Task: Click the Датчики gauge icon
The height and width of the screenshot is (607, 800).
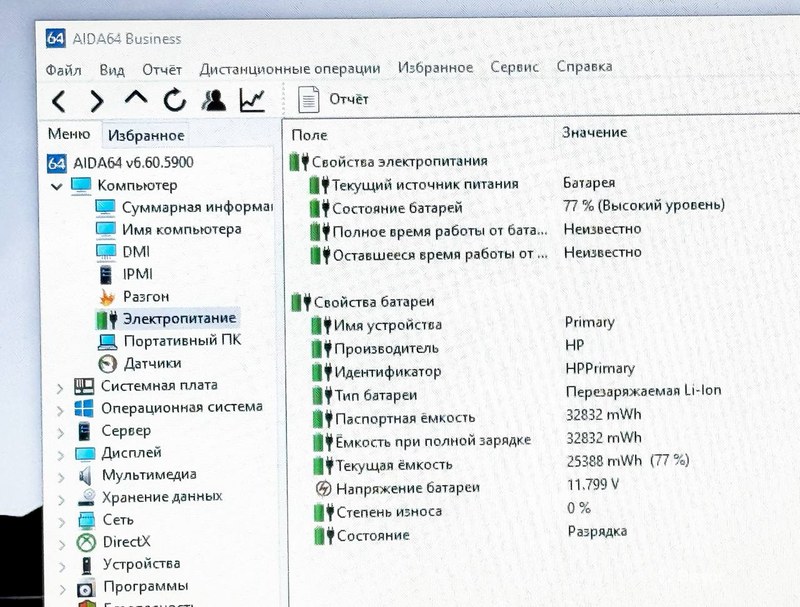Action: click(x=107, y=364)
